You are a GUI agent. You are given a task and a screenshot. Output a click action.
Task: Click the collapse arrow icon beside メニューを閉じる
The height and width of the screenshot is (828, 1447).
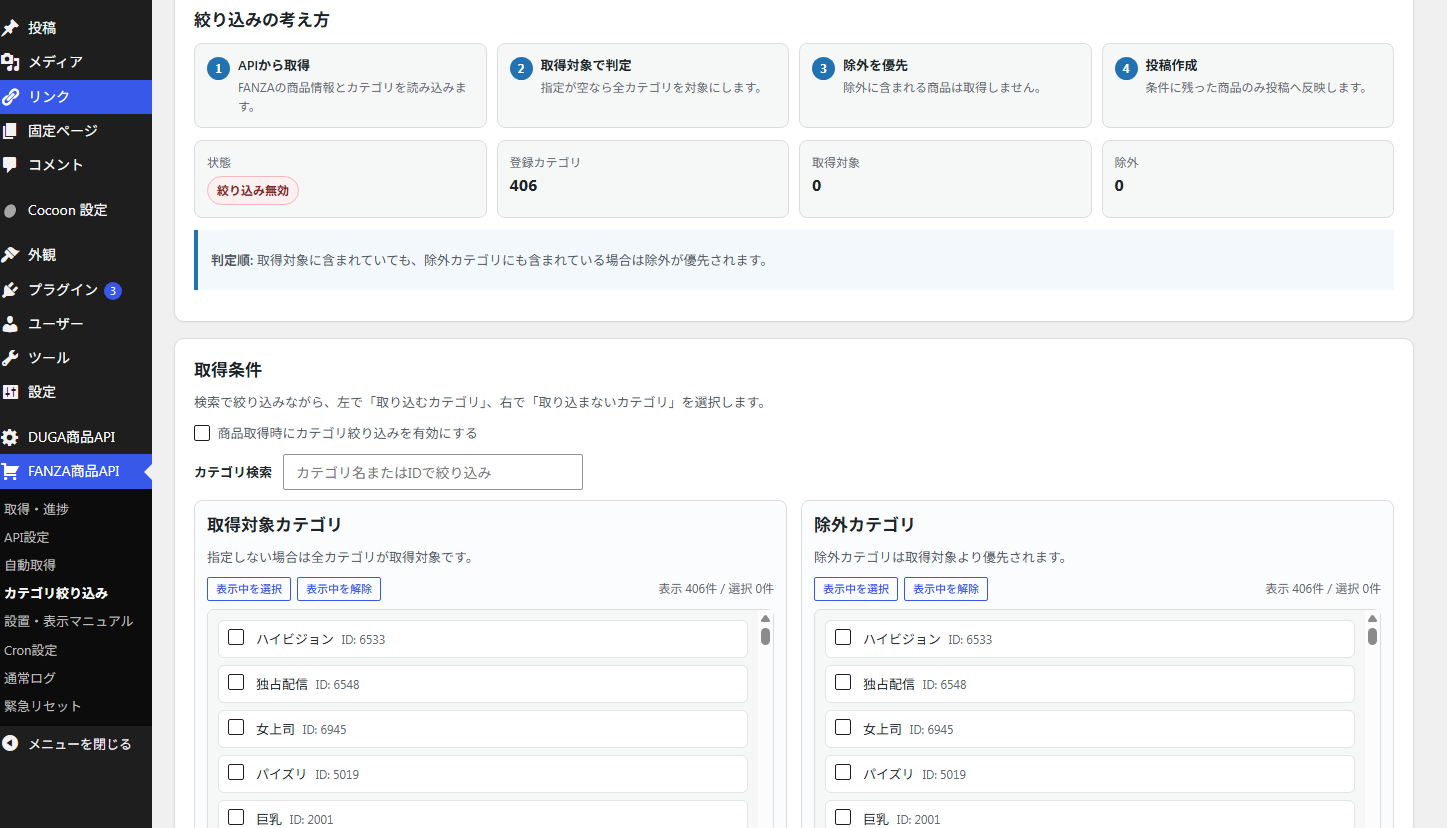(10, 744)
